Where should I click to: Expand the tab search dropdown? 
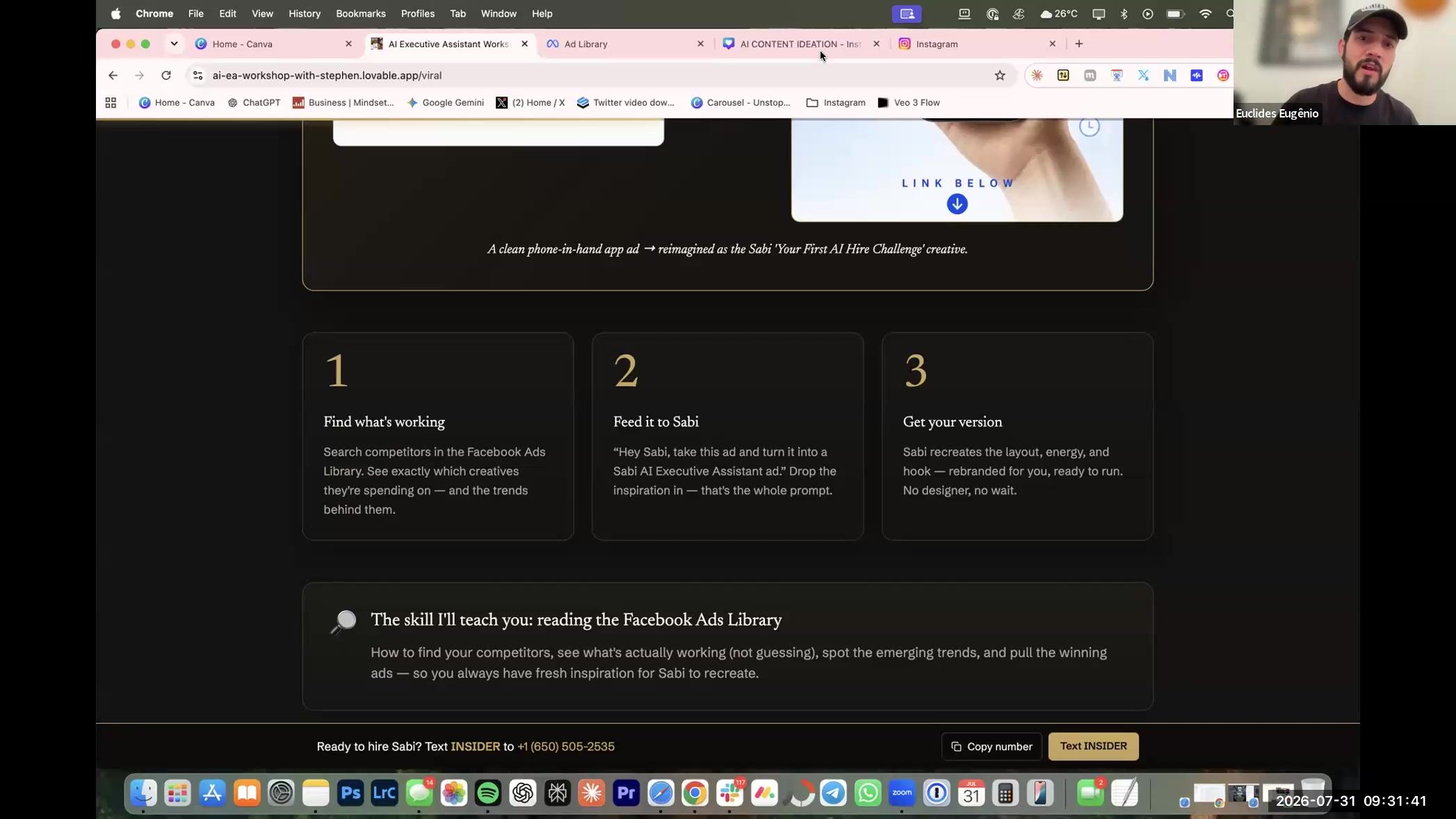point(174,44)
